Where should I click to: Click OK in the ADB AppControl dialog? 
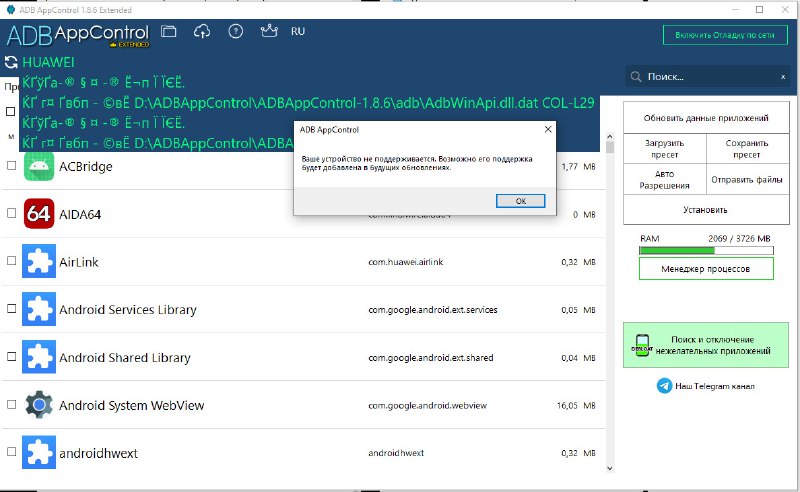[x=520, y=201]
